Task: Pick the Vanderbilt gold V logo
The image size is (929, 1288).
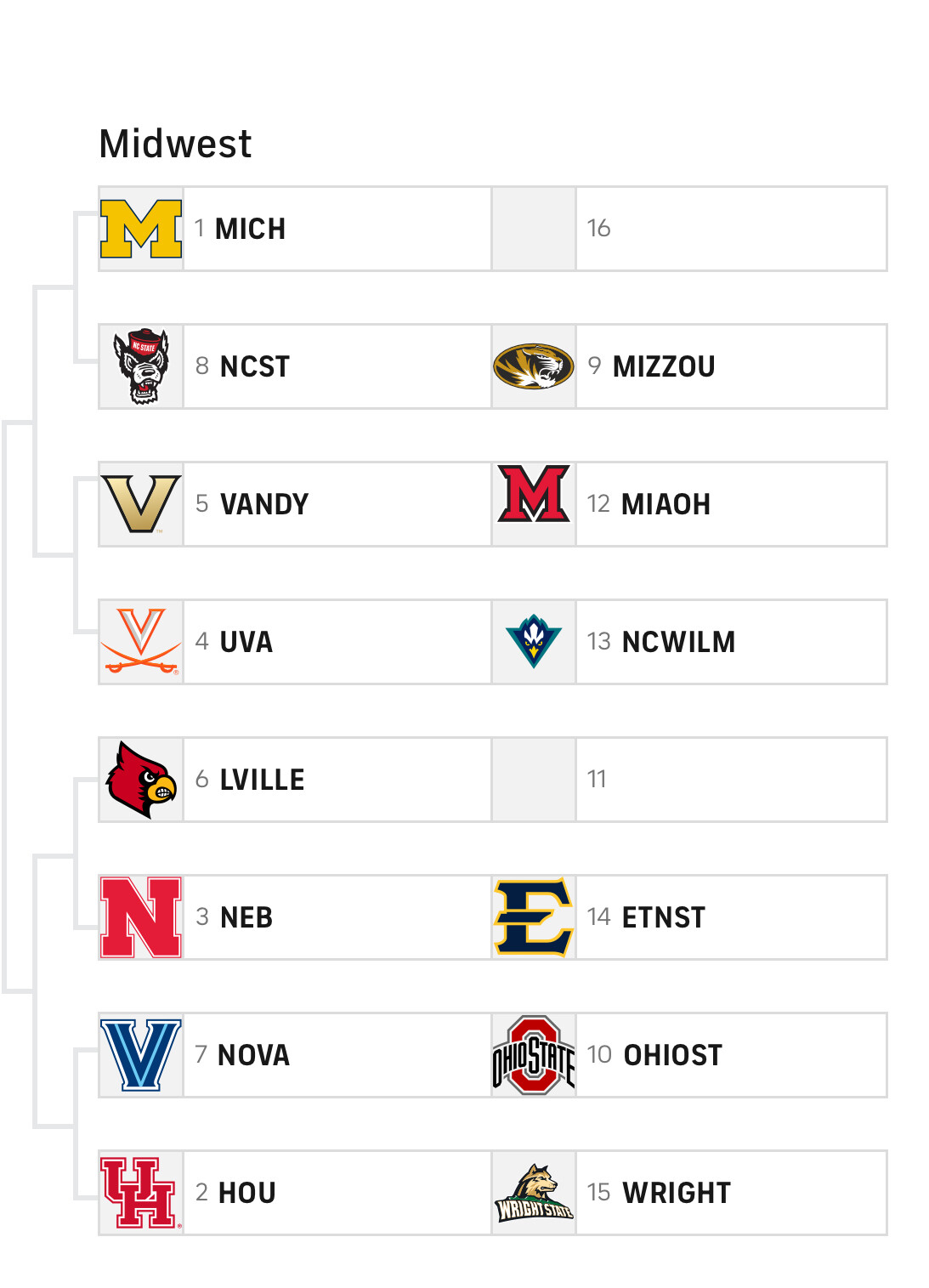Action: click(x=141, y=504)
